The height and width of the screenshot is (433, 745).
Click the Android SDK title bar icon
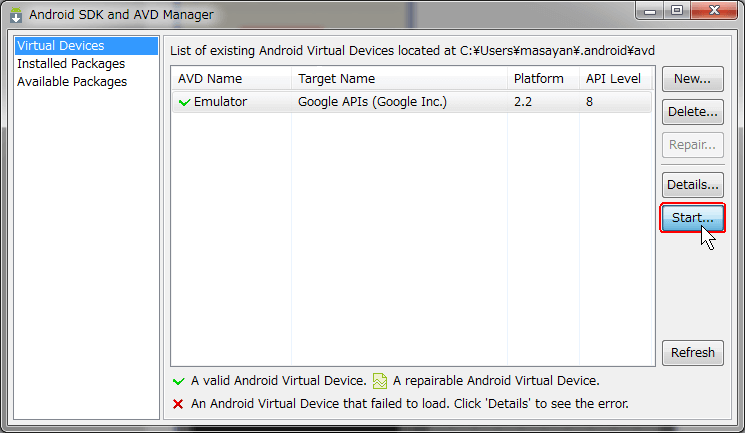click(x=16, y=15)
